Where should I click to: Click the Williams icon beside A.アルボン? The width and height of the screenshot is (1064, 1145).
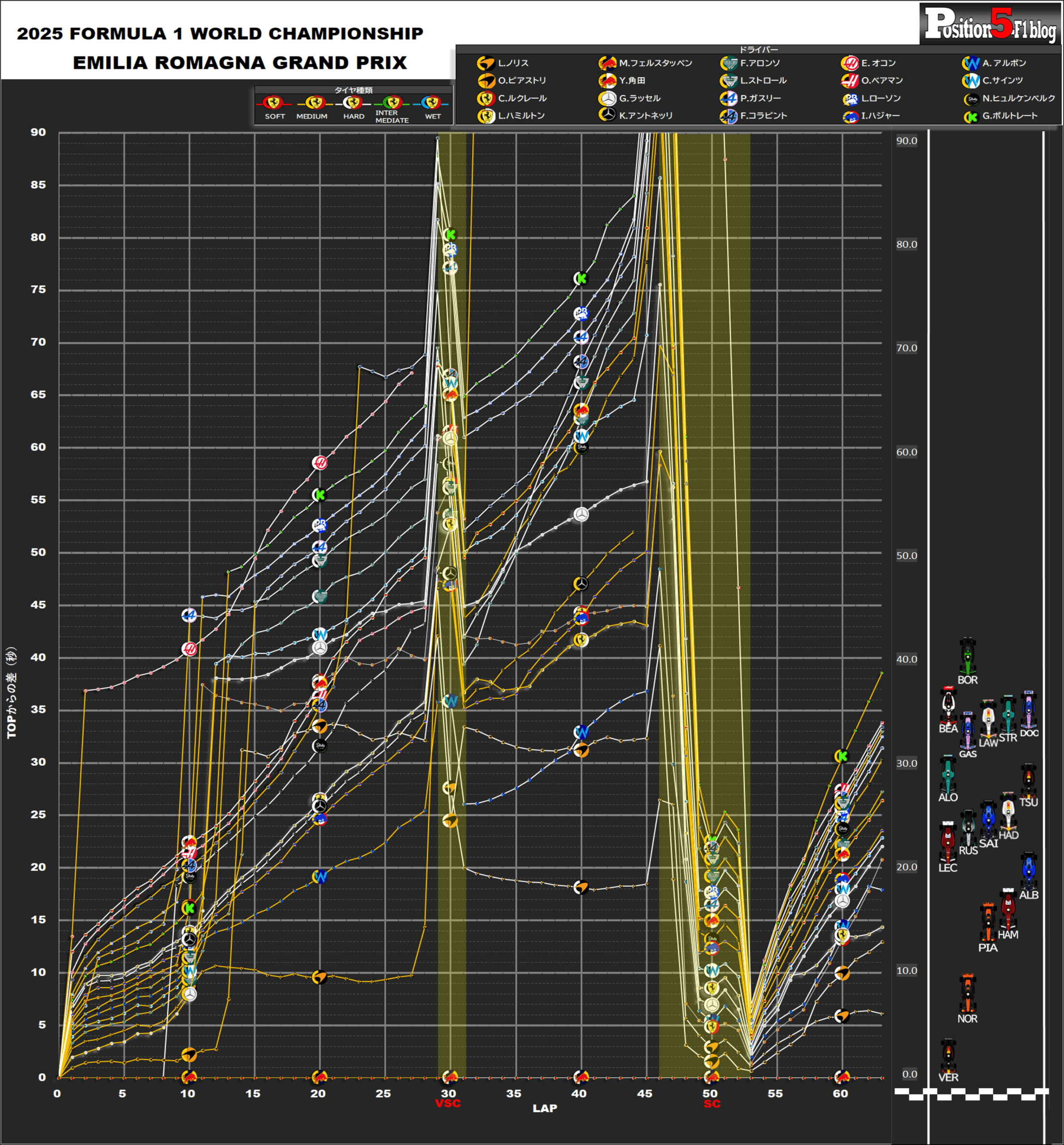[971, 64]
